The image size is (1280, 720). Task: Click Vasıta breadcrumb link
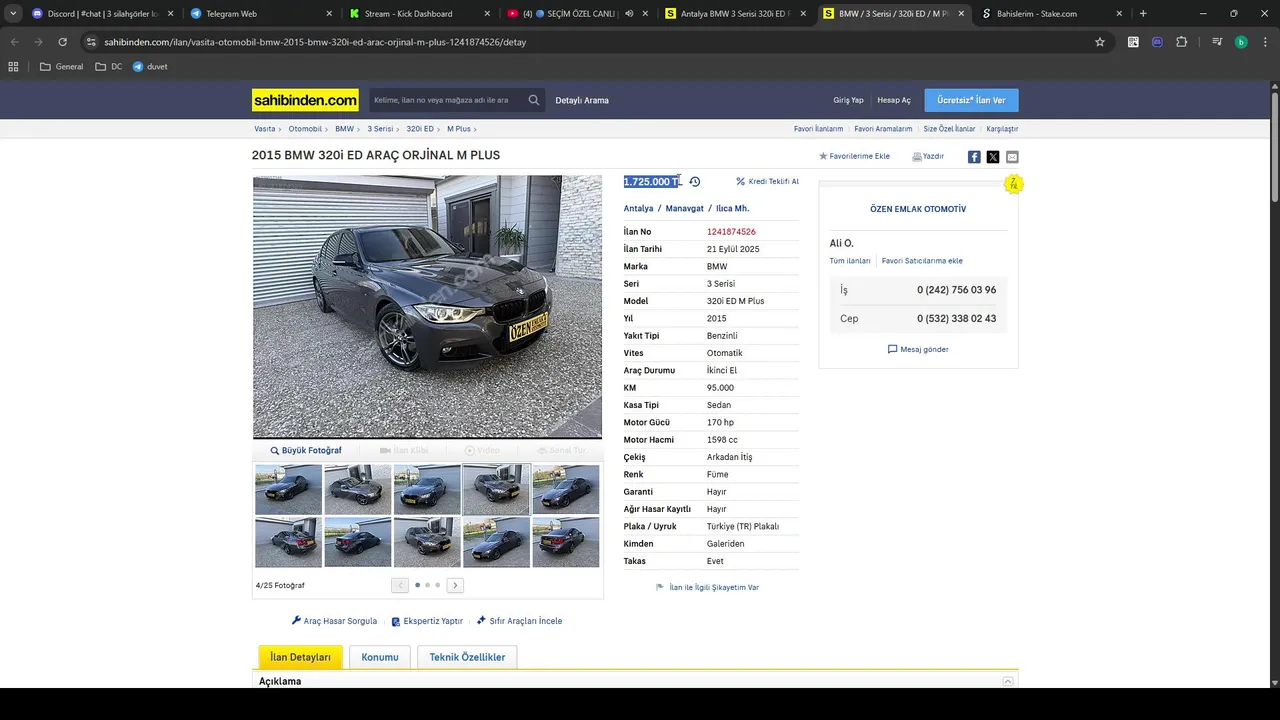point(265,129)
